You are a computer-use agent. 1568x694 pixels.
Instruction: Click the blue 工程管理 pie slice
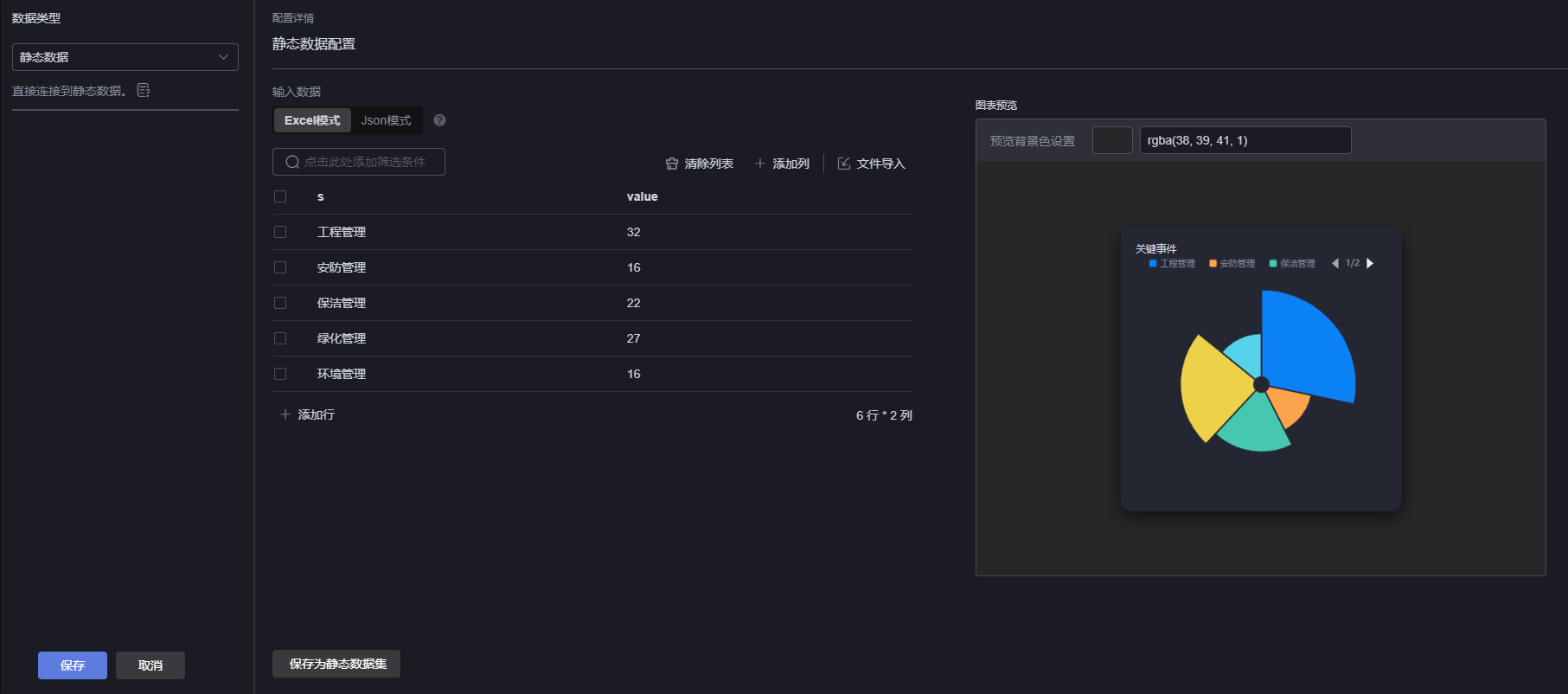click(x=1306, y=346)
